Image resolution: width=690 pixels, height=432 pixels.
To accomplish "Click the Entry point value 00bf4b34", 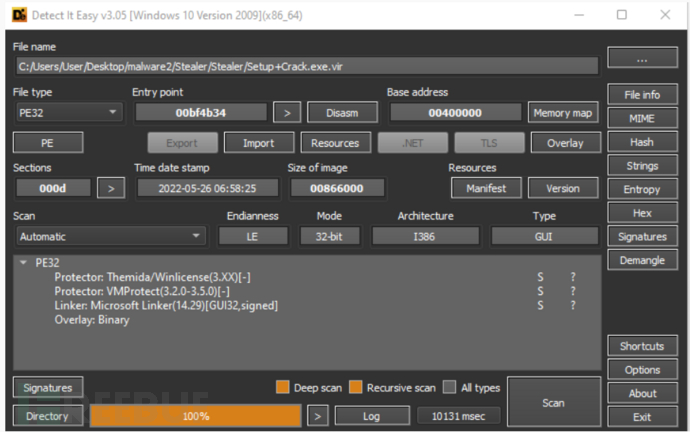I will pyautogui.click(x=201, y=113).
